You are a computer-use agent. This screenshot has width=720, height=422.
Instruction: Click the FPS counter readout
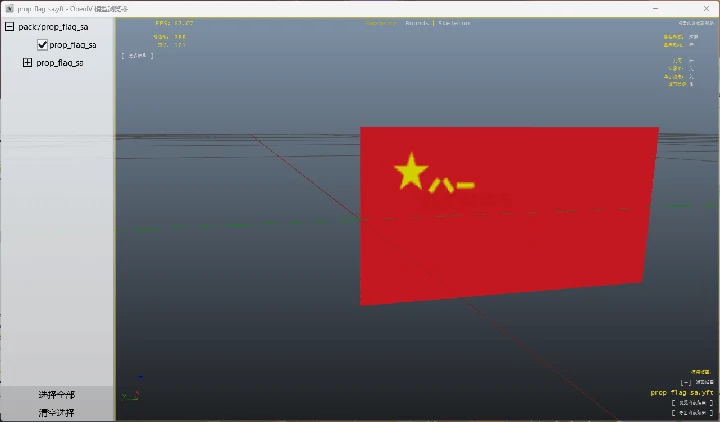[174, 23]
